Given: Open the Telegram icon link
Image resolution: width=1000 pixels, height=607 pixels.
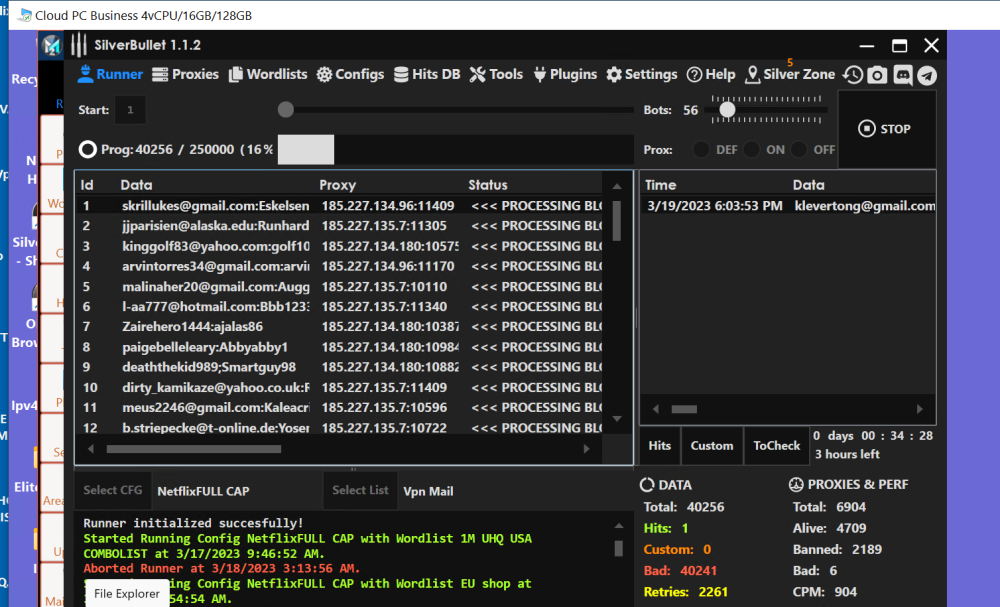Looking at the screenshot, I should (927, 75).
